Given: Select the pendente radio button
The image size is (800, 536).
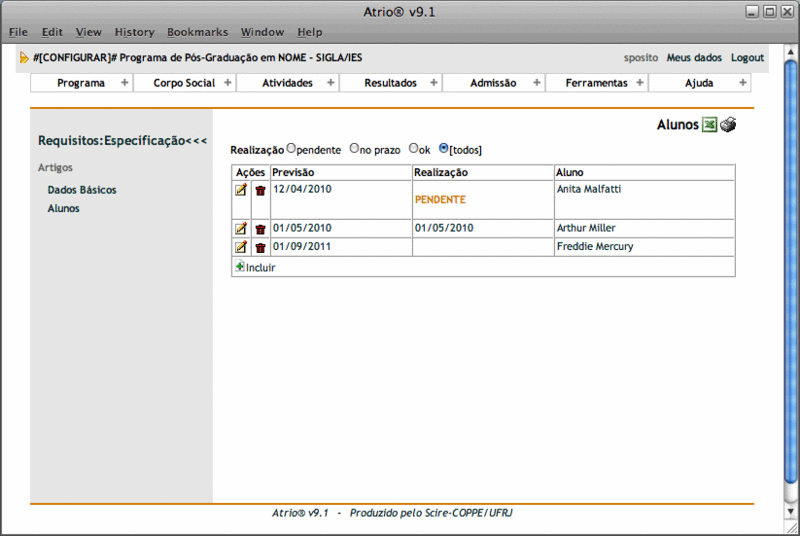Looking at the screenshot, I should (x=291, y=148).
